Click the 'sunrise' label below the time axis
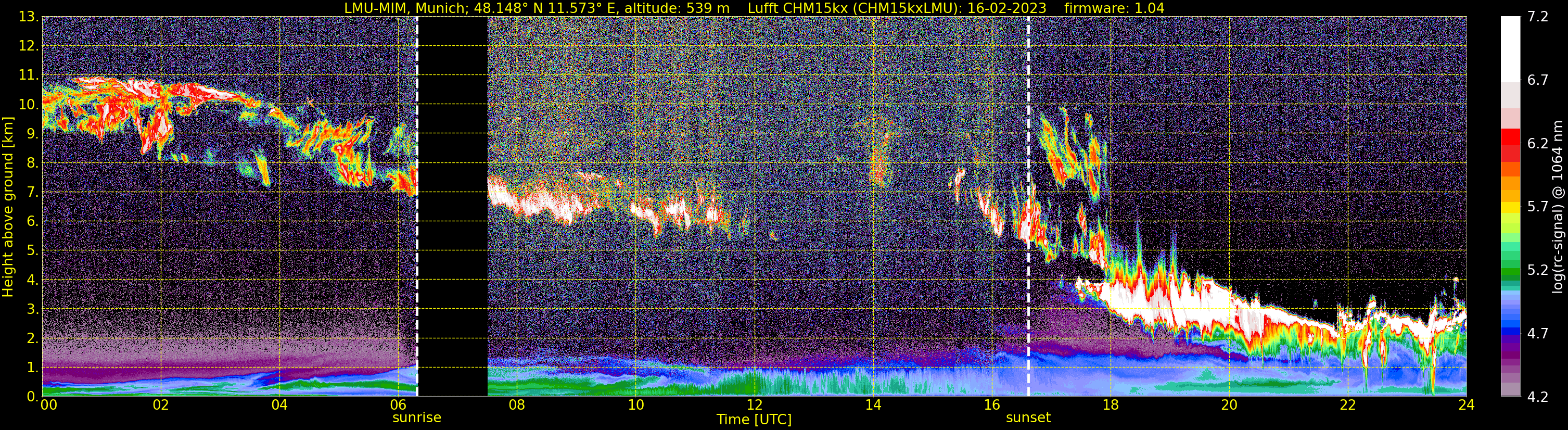This screenshot has height=430, width=1568. 417,418
